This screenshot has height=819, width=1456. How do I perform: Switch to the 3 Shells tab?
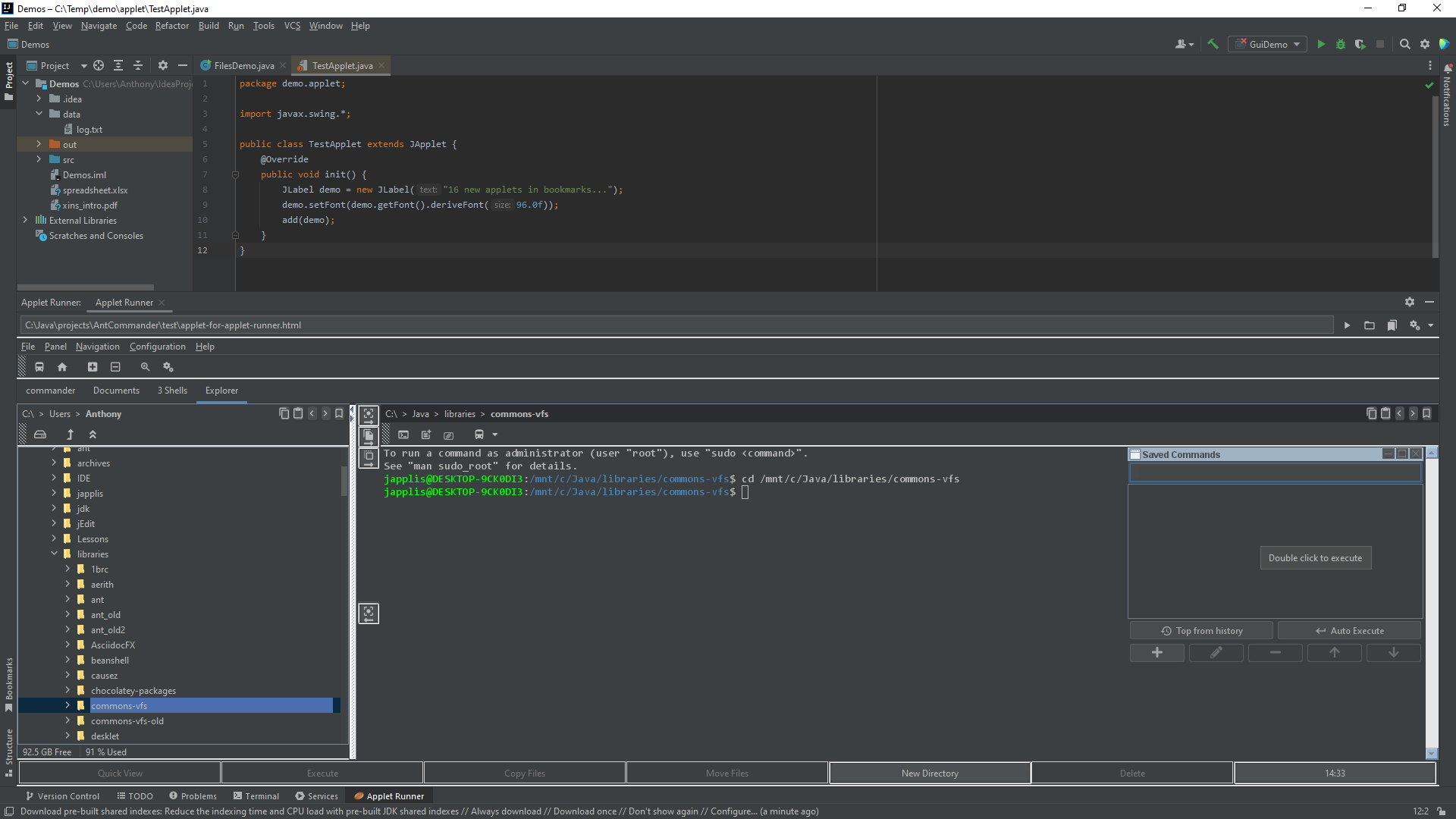coord(172,391)
